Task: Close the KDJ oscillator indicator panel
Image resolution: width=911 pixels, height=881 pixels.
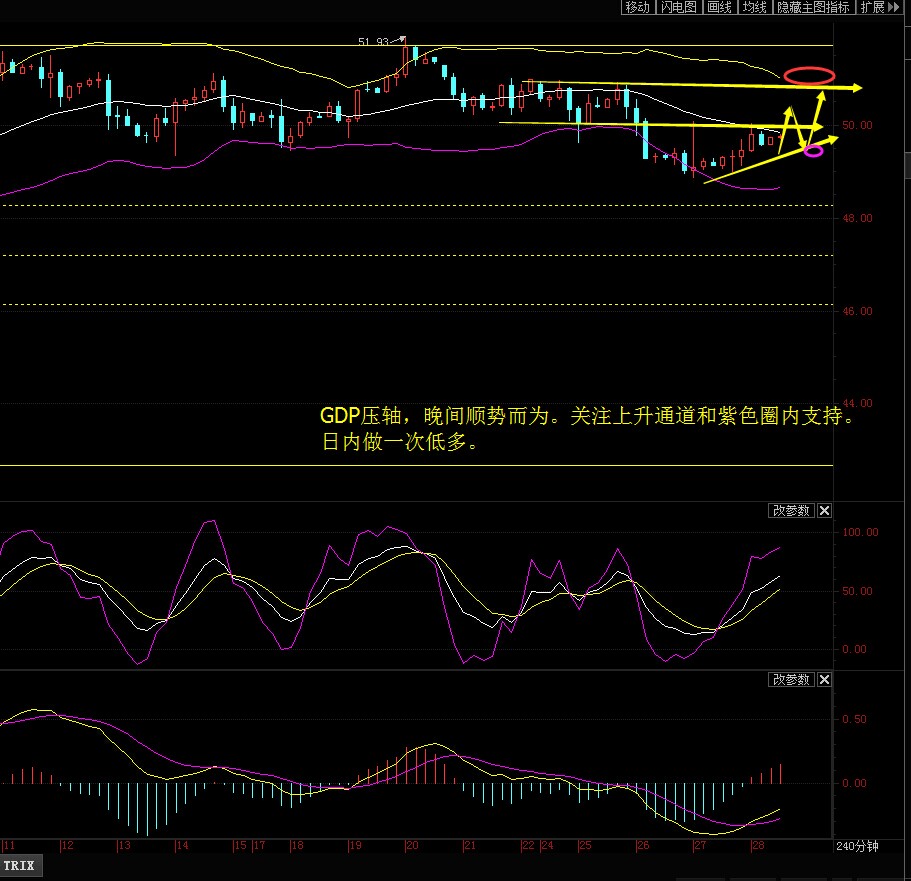Action: 824,511
